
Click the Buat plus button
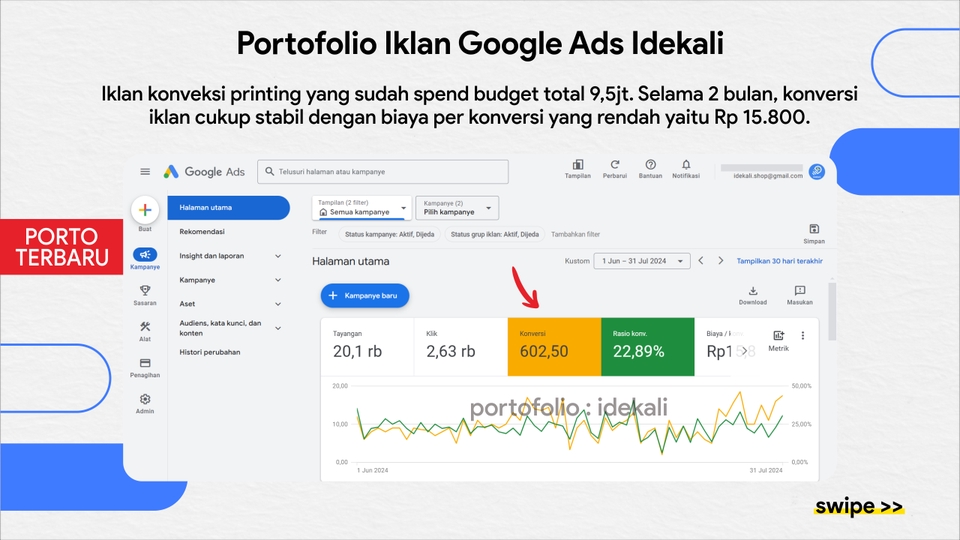(145, 210)
